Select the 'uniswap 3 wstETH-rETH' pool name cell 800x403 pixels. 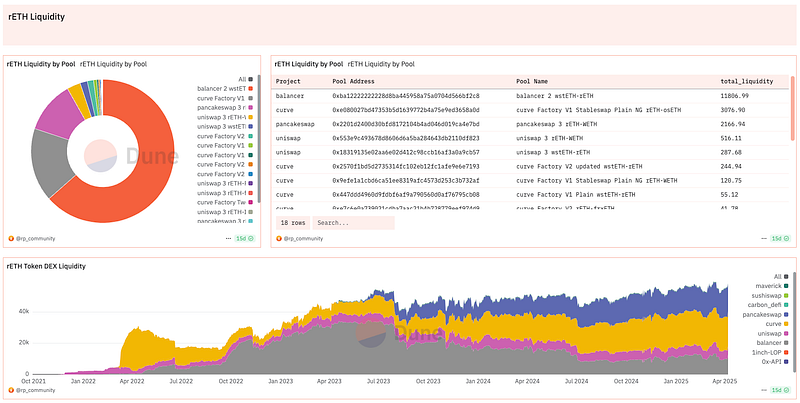(553, 152)
